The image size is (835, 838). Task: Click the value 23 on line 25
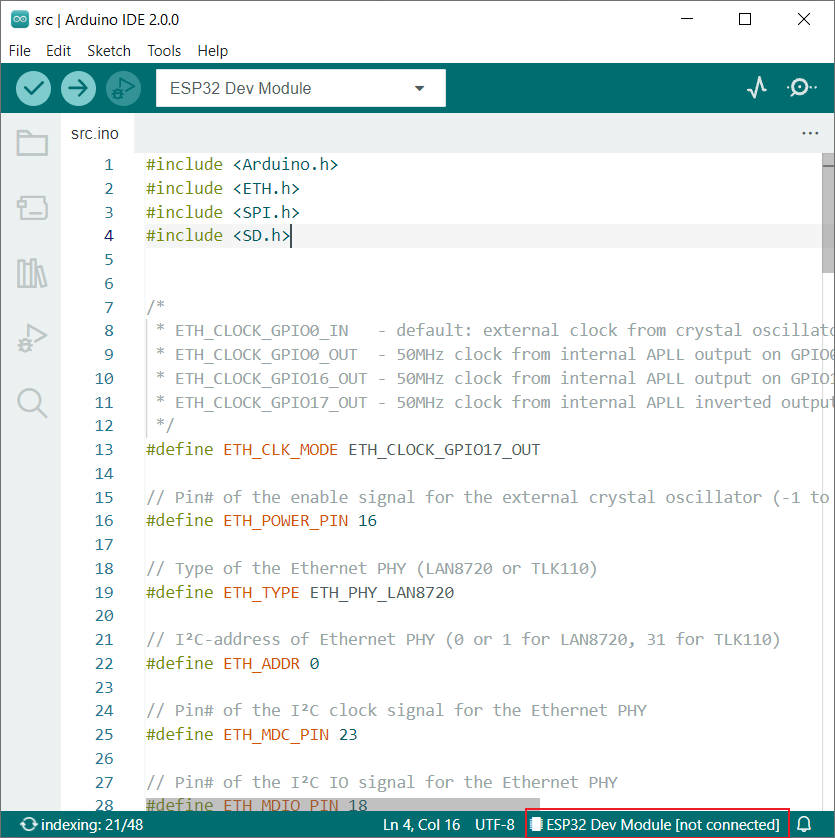348,735
